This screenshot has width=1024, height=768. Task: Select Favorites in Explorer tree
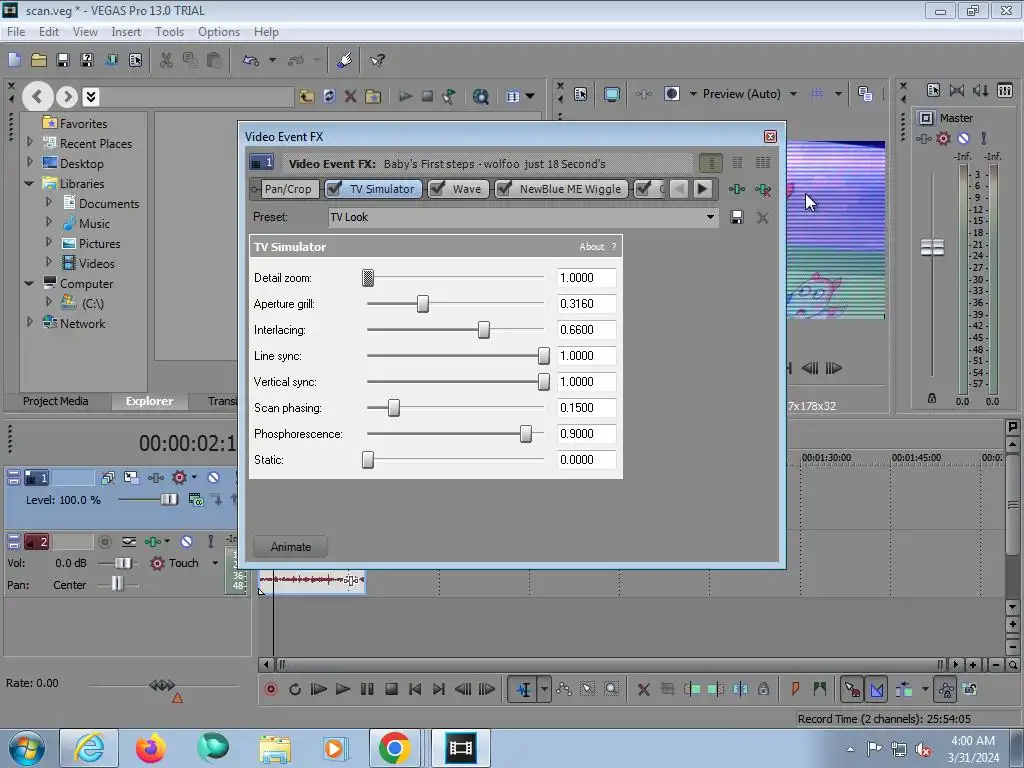click(x=75, y=123)
